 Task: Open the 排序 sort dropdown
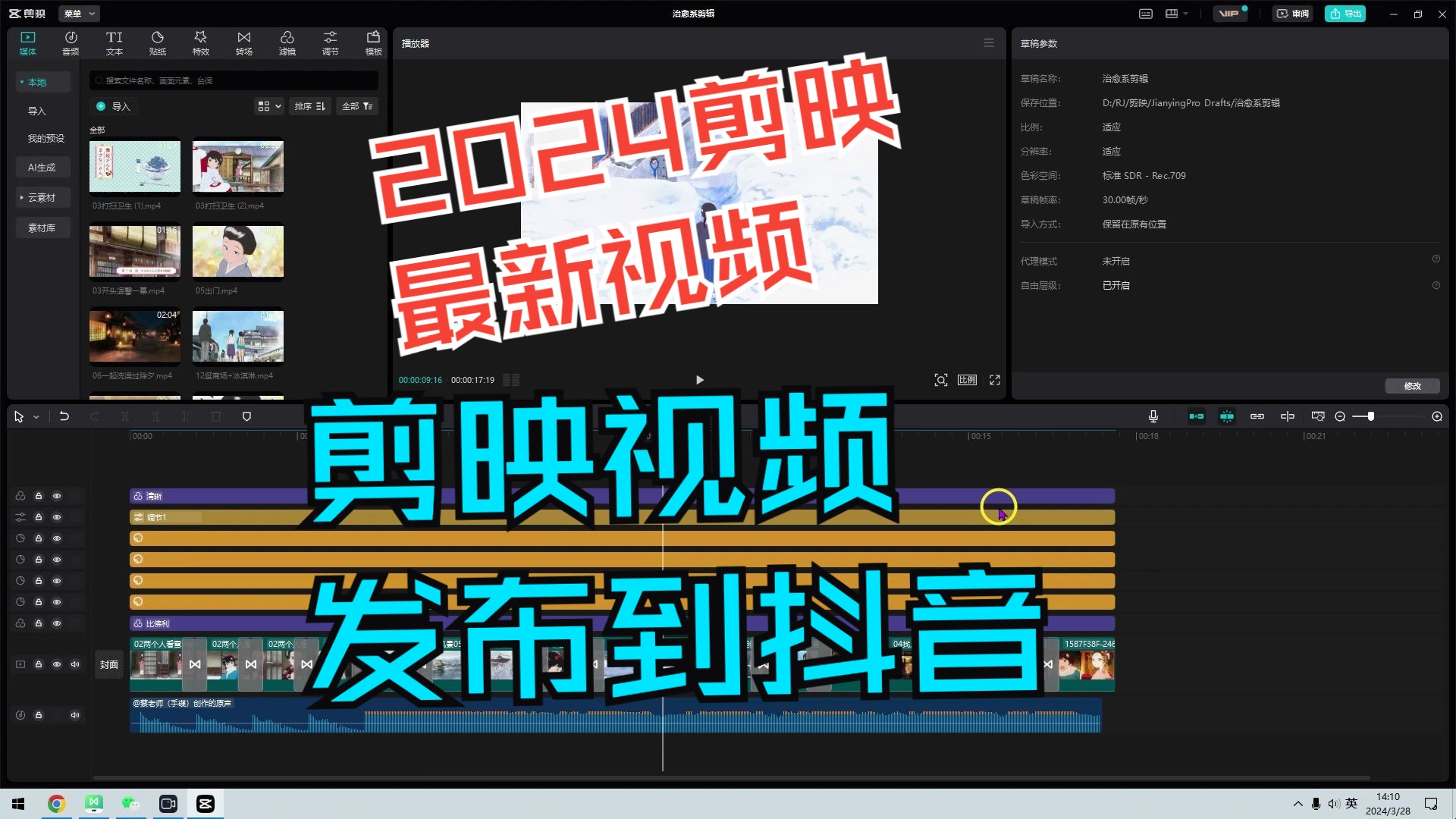pos(310,106)
